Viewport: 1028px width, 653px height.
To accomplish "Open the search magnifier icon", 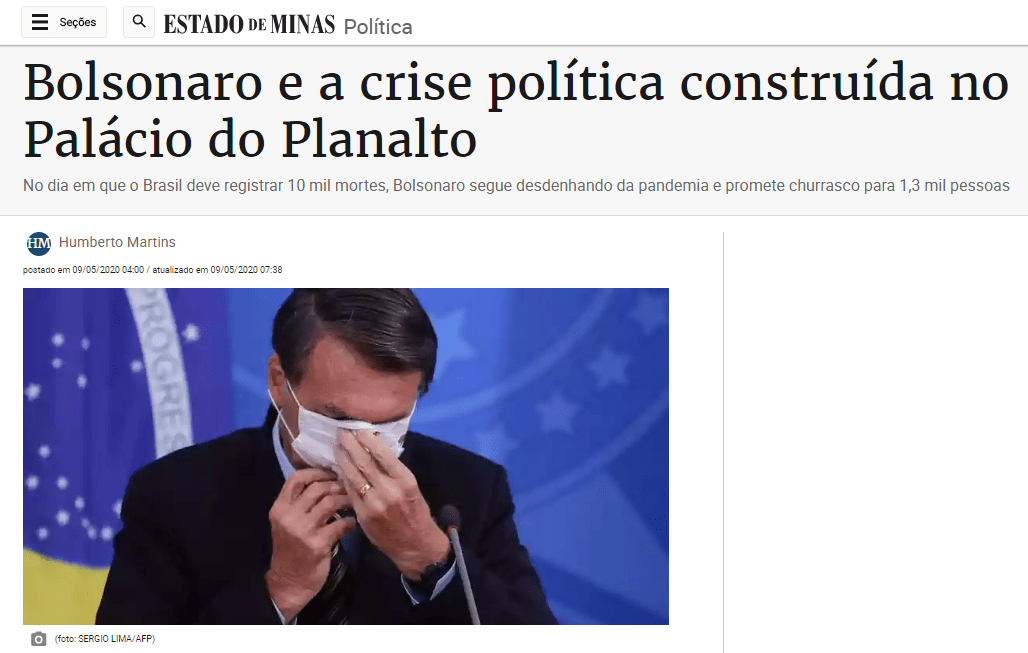I will [x=139, y=22].
